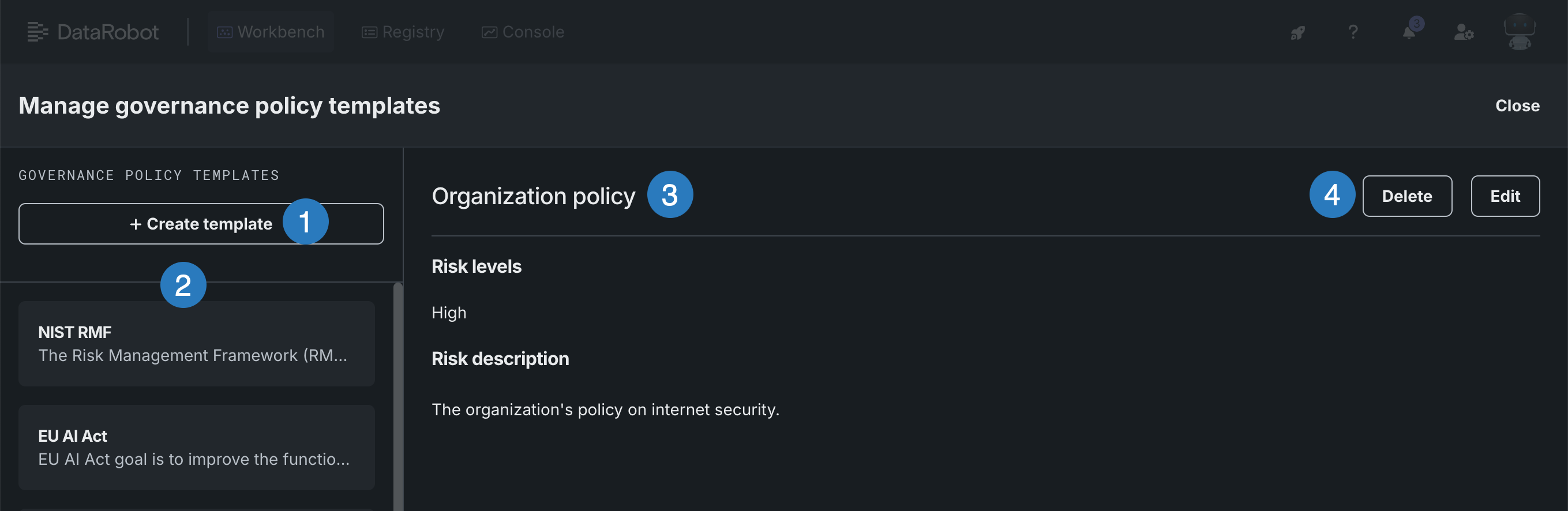Screen dimensions: 1568x511
Task: Delete the Organization policy template
Action: click(x=1406, y=196)
